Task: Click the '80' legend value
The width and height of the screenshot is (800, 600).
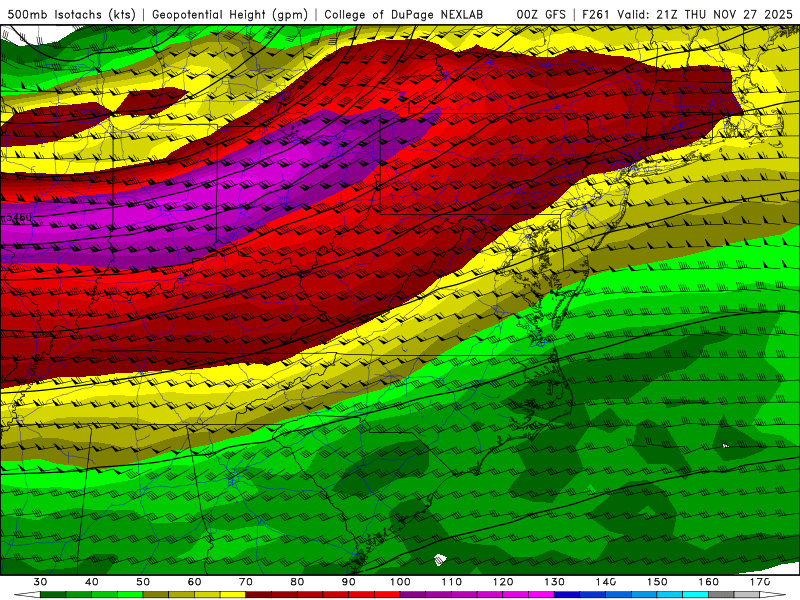Action: [x=297, y=582]
